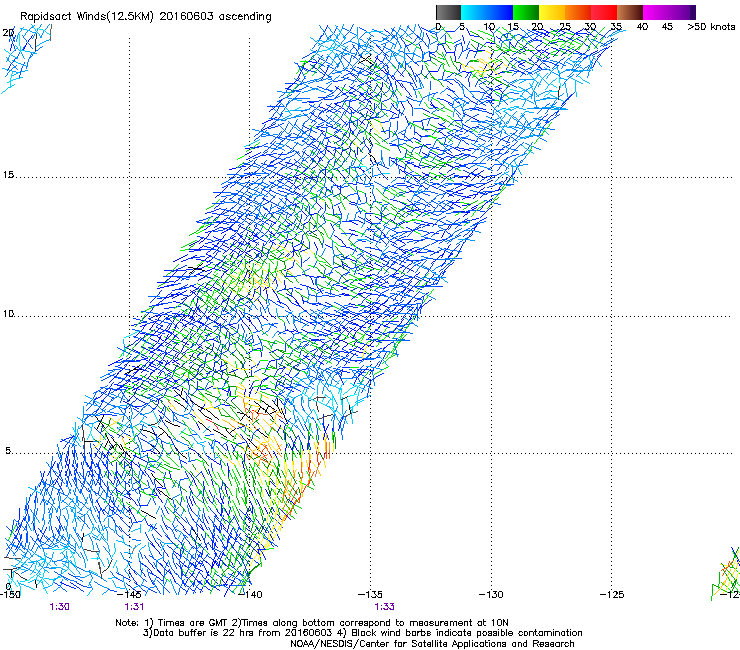The image size is (740, 650).
Task: Click the purple '1:31' time marker
Action: point(134,607)
